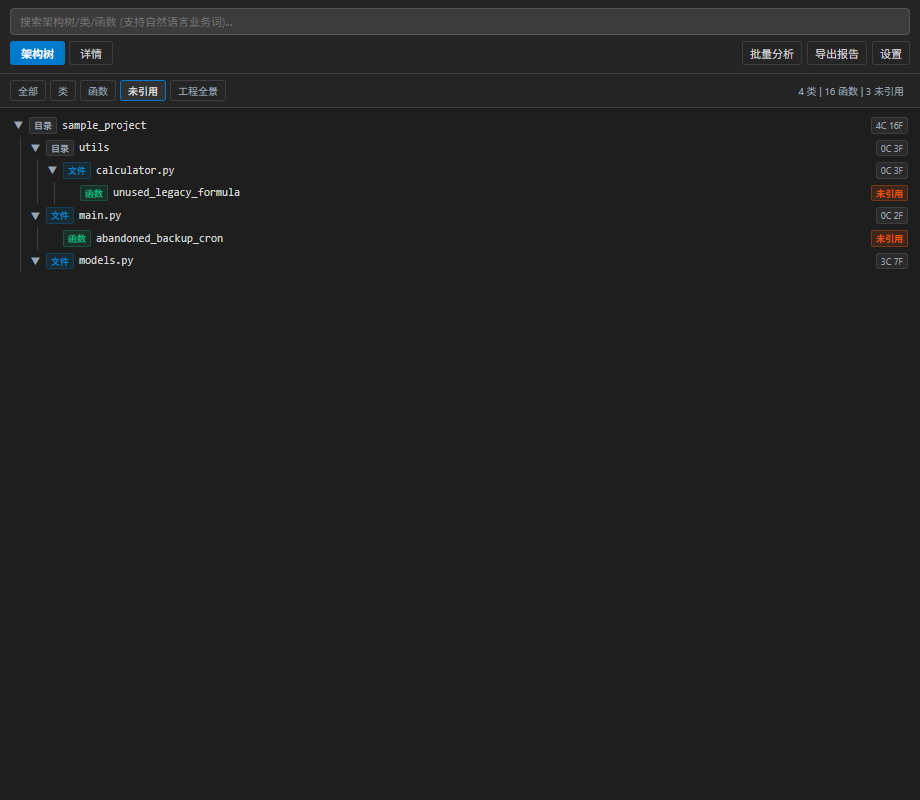Image resolution: width=920 pixels, height=800 pixels.
Task: Click 未引用 tag on unused_legacy_formula row
Action: pos(889,194)
